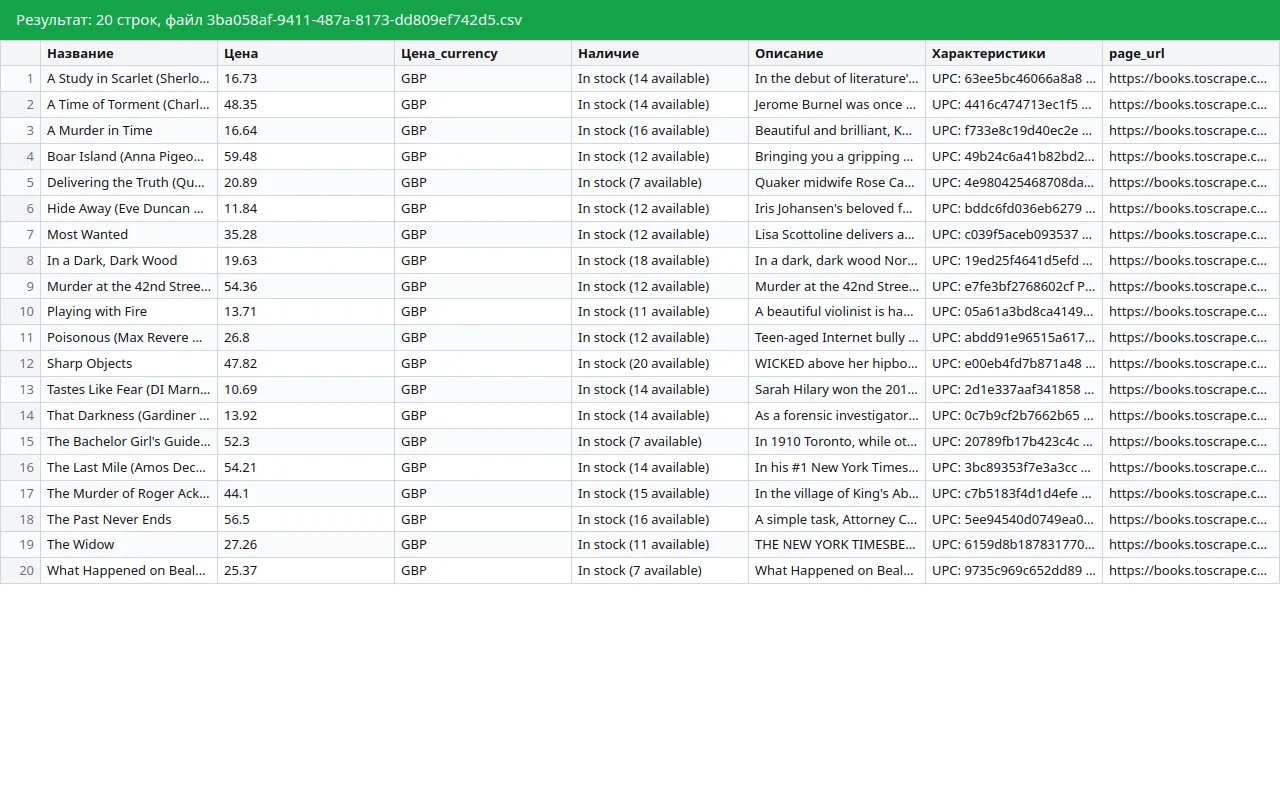Image resolution: width=1280 pixels, height=800 pixels.
Task: Select the price cell 48.35
Action: (x=306, y=105)
